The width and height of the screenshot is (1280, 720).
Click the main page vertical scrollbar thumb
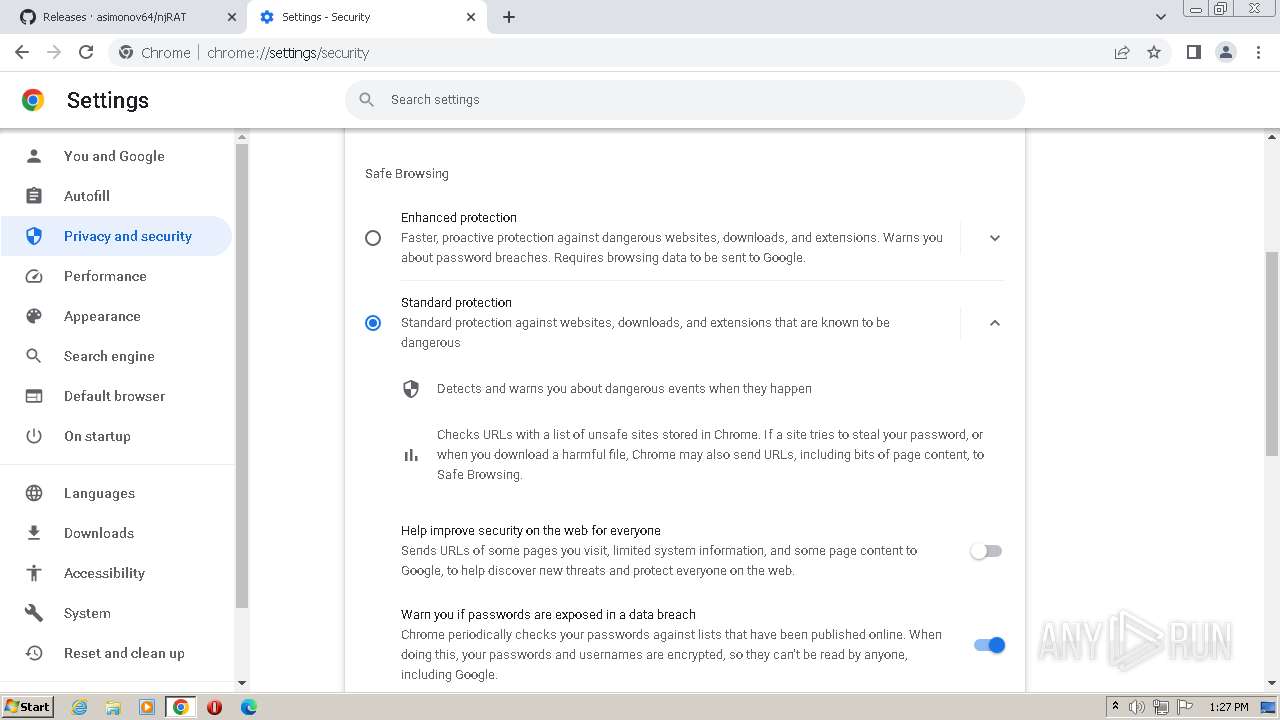[1272, 353]
